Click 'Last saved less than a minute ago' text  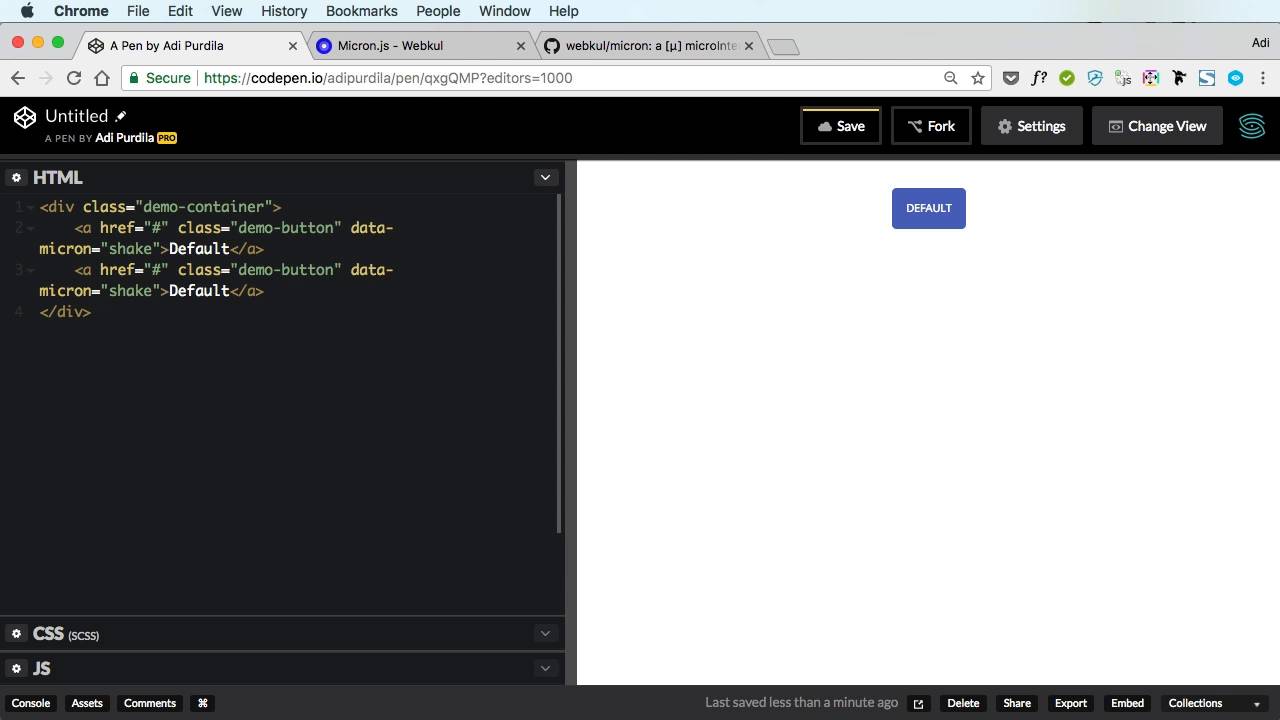(802, 703)
